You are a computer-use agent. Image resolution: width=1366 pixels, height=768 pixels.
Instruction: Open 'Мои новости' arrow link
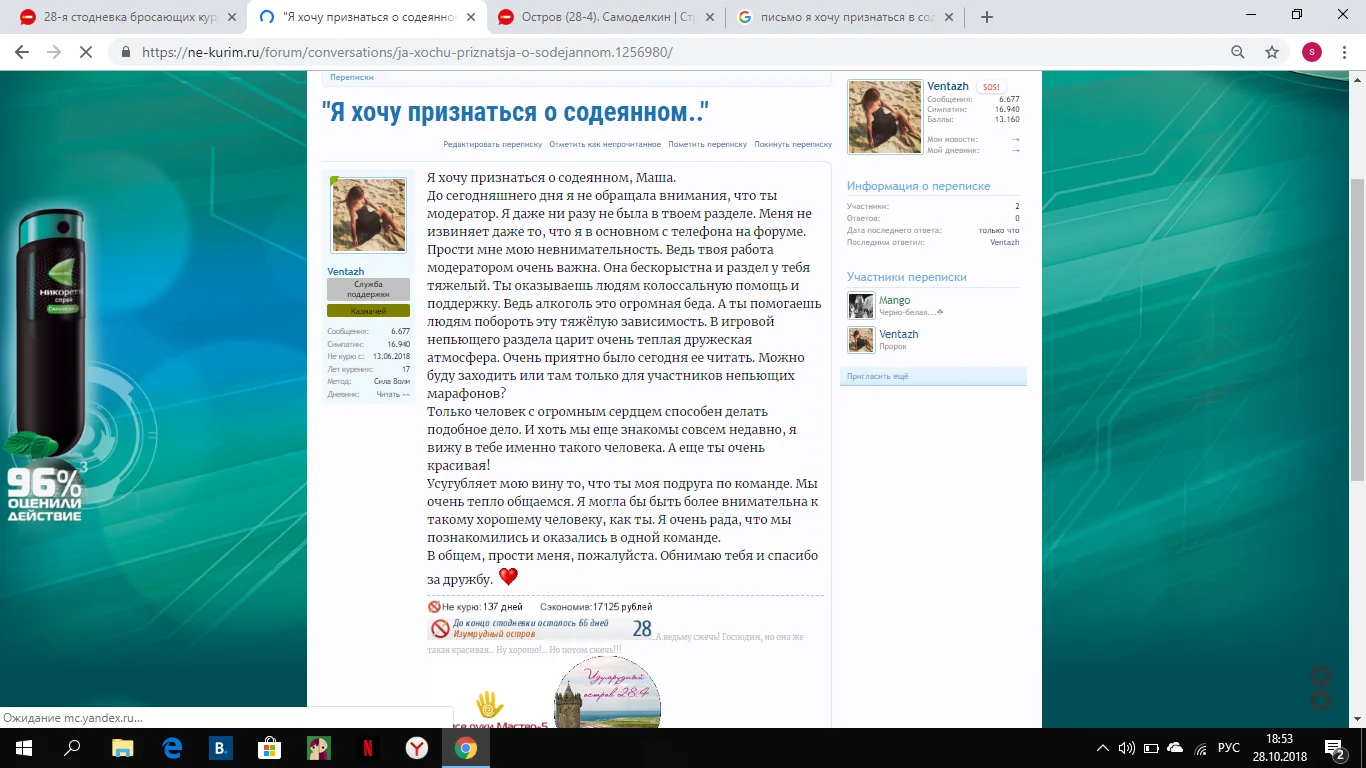pos(1016,139)
